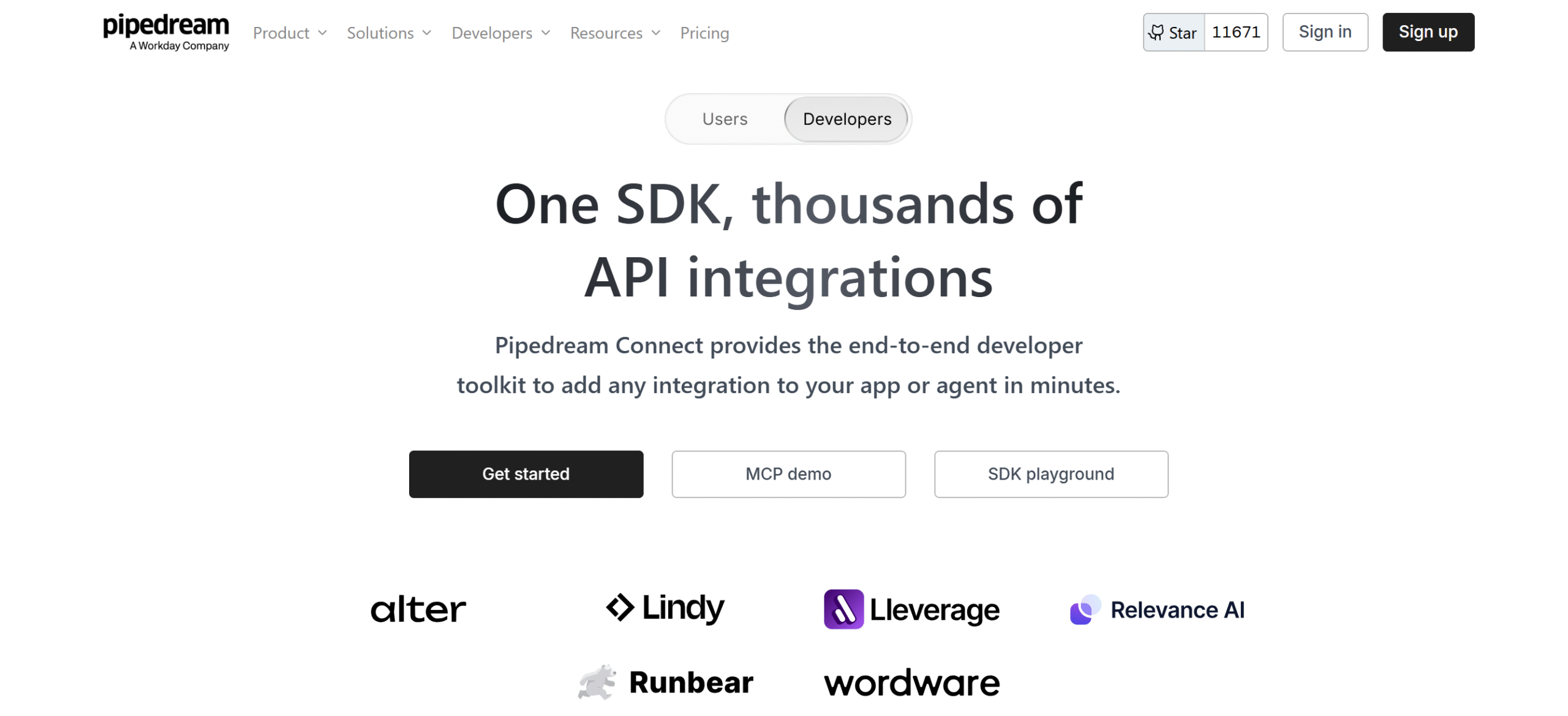
Task: Click the wordware logo
Action: (911, 683)
